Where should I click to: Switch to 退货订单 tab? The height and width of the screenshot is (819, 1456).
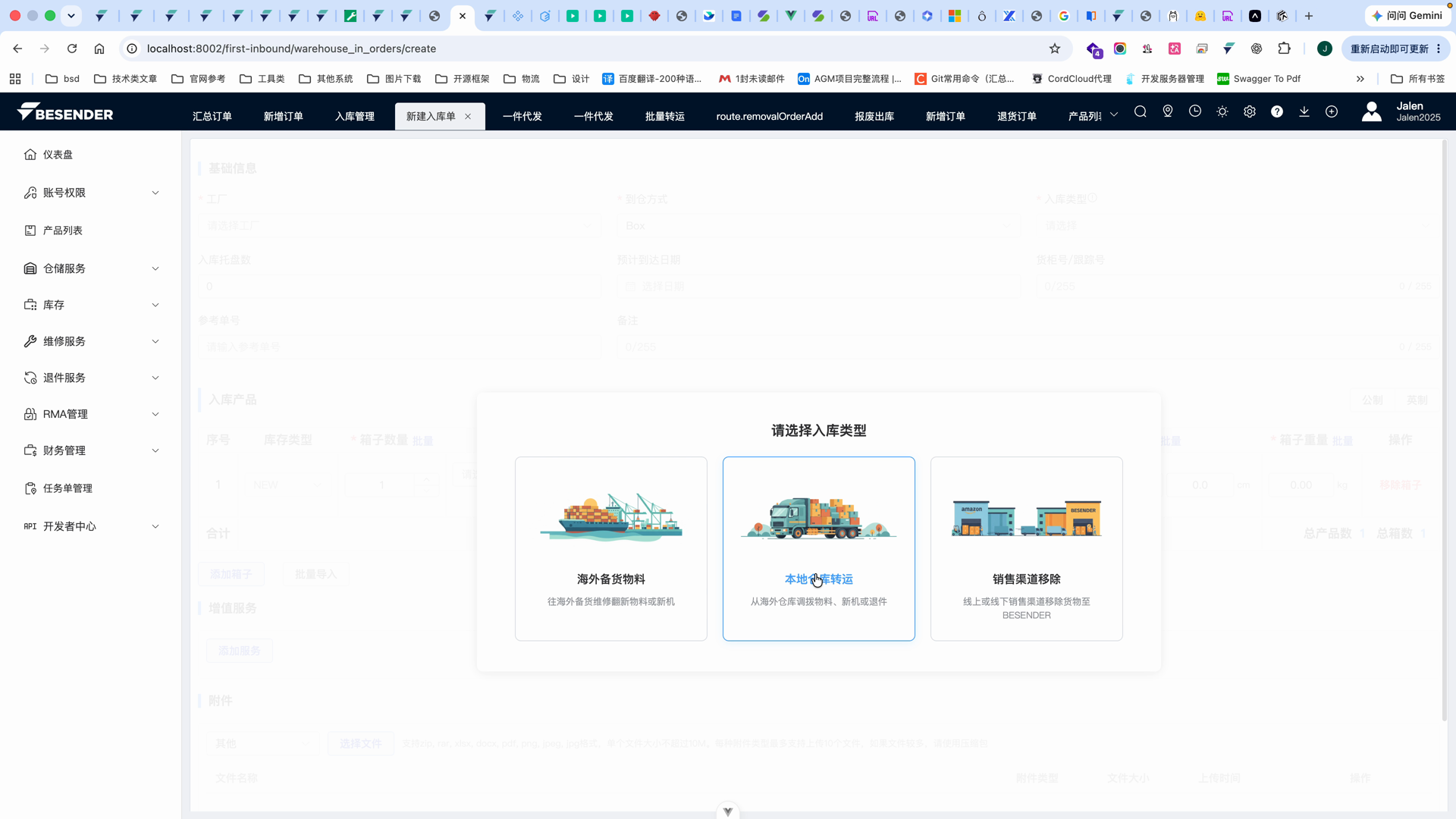1017,116
